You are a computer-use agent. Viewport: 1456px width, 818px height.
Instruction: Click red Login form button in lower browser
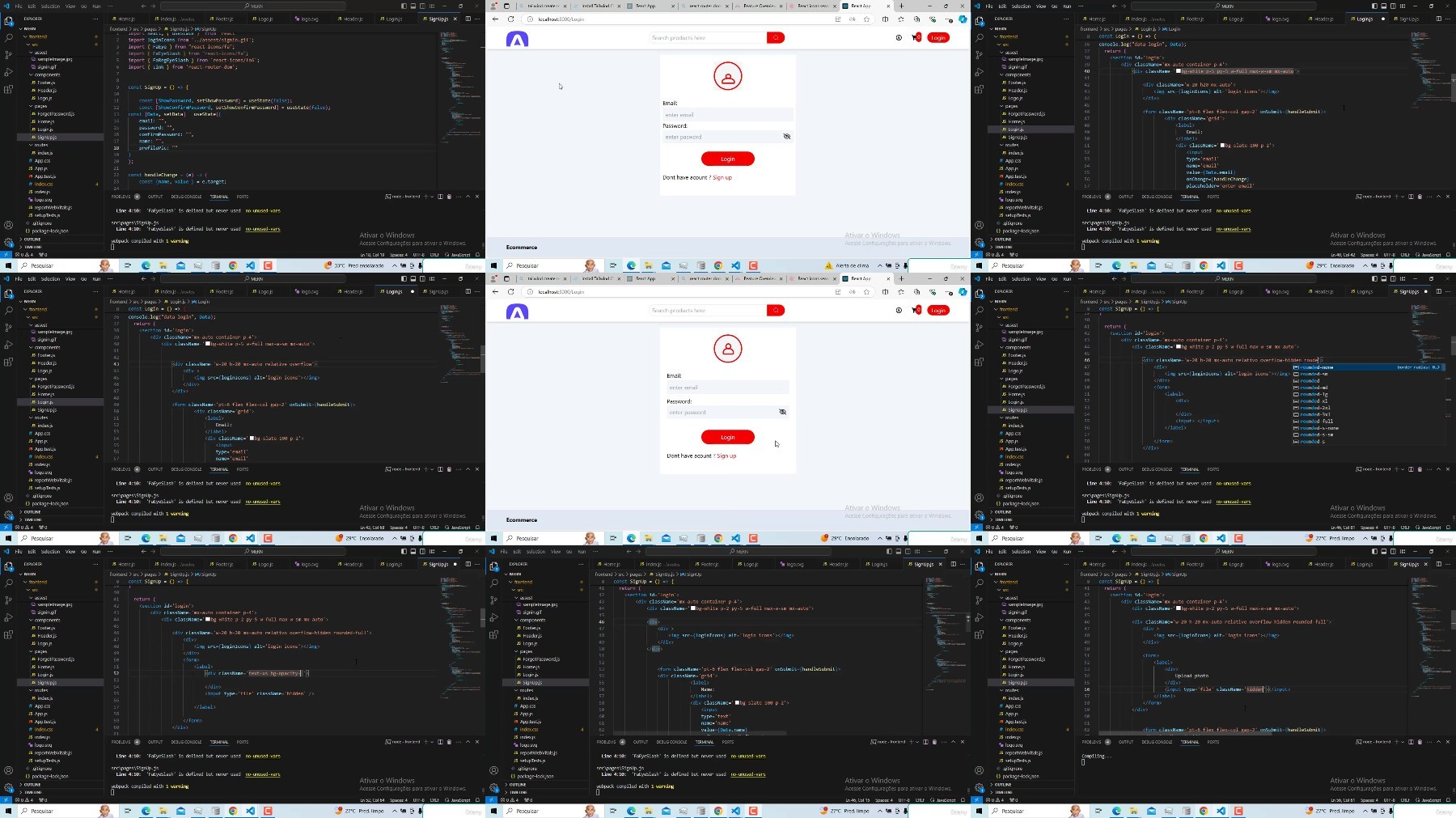pyautogui.click(x=728, y=437)
